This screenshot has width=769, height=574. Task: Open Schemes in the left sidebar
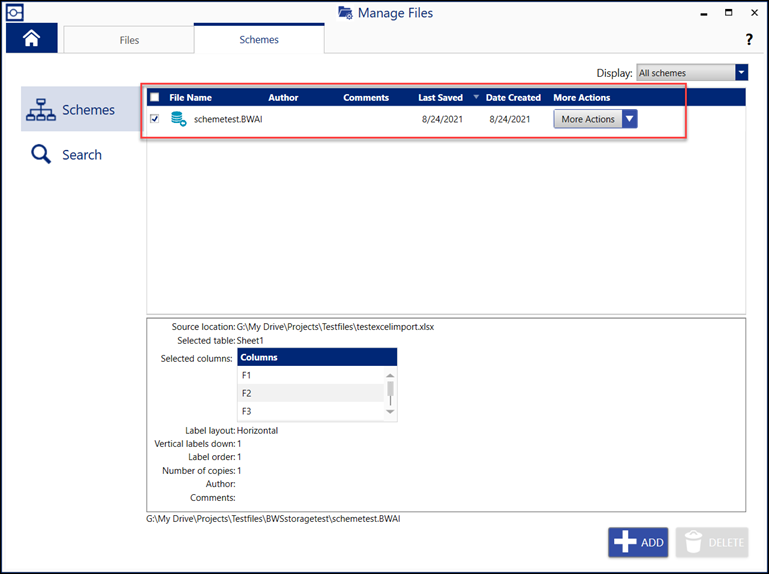point(81,109)
